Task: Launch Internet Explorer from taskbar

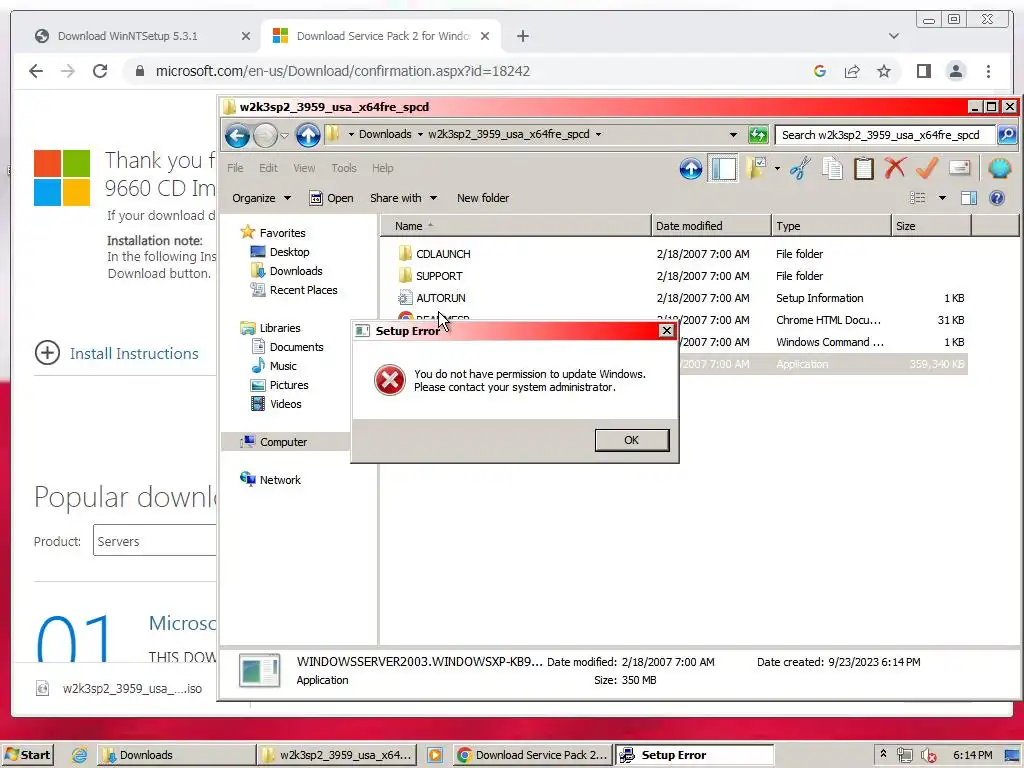Action: (x=80, y=755)
